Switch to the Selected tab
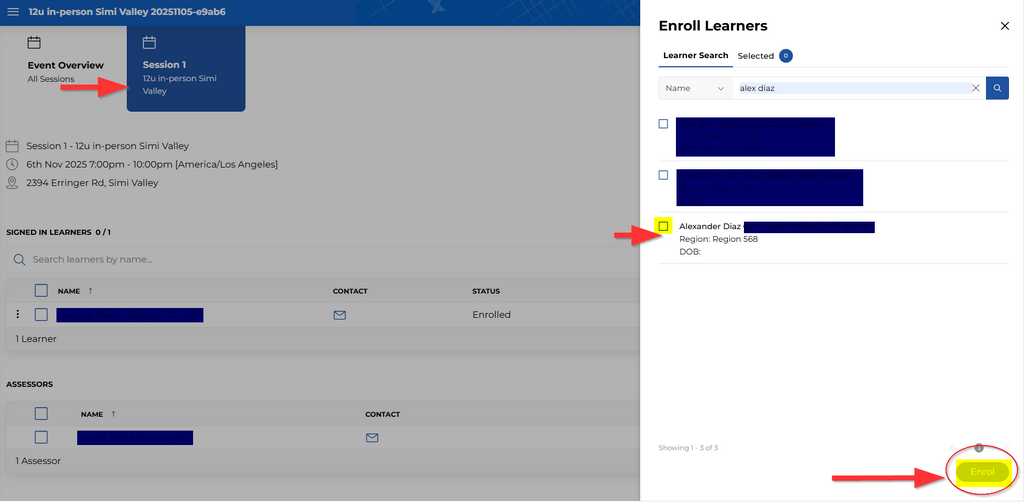Screen dimensions: 1024x502 click(x=764, y=56)
